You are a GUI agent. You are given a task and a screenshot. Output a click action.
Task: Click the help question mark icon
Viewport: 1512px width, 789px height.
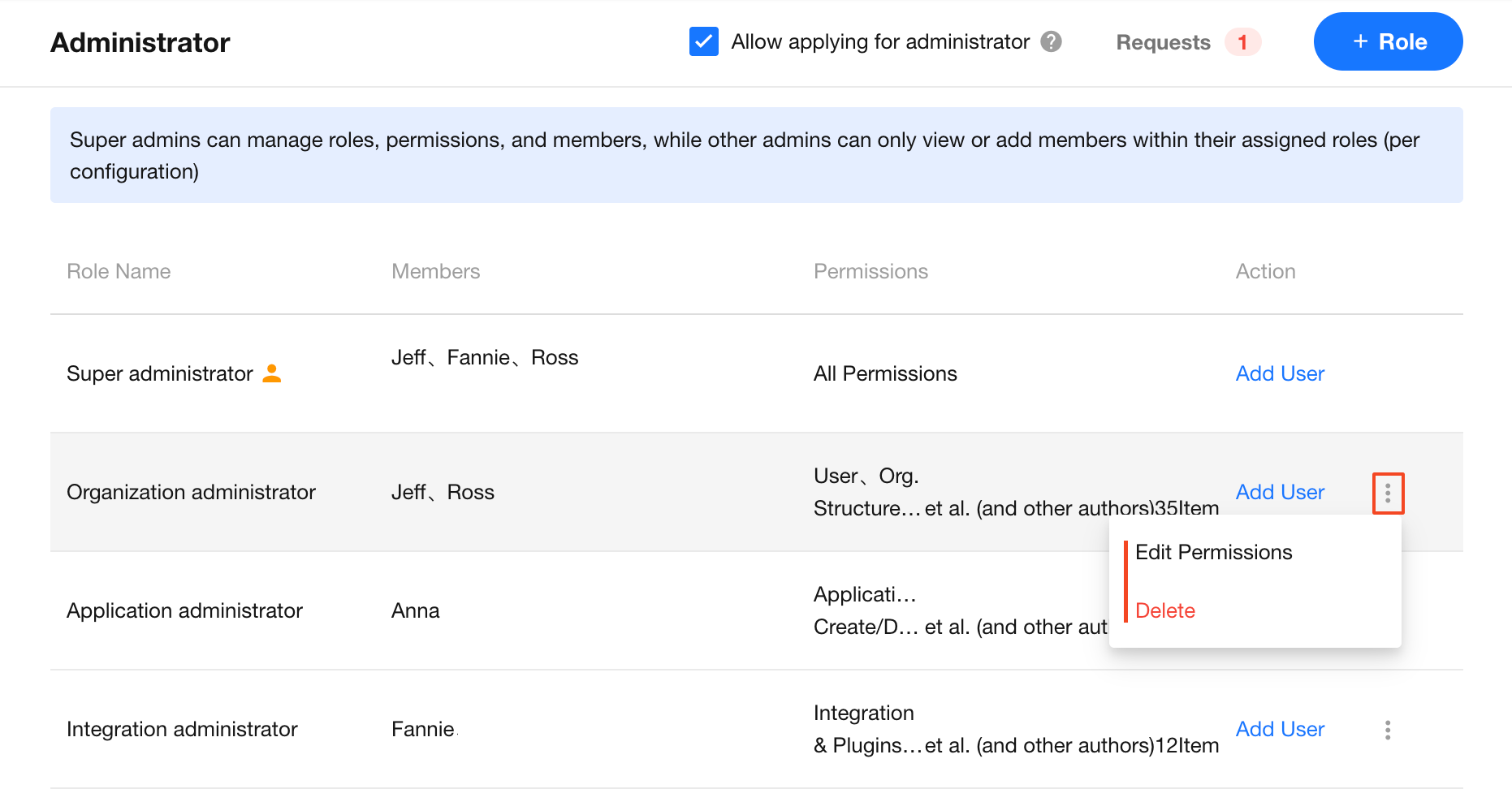click(1051, 41)
